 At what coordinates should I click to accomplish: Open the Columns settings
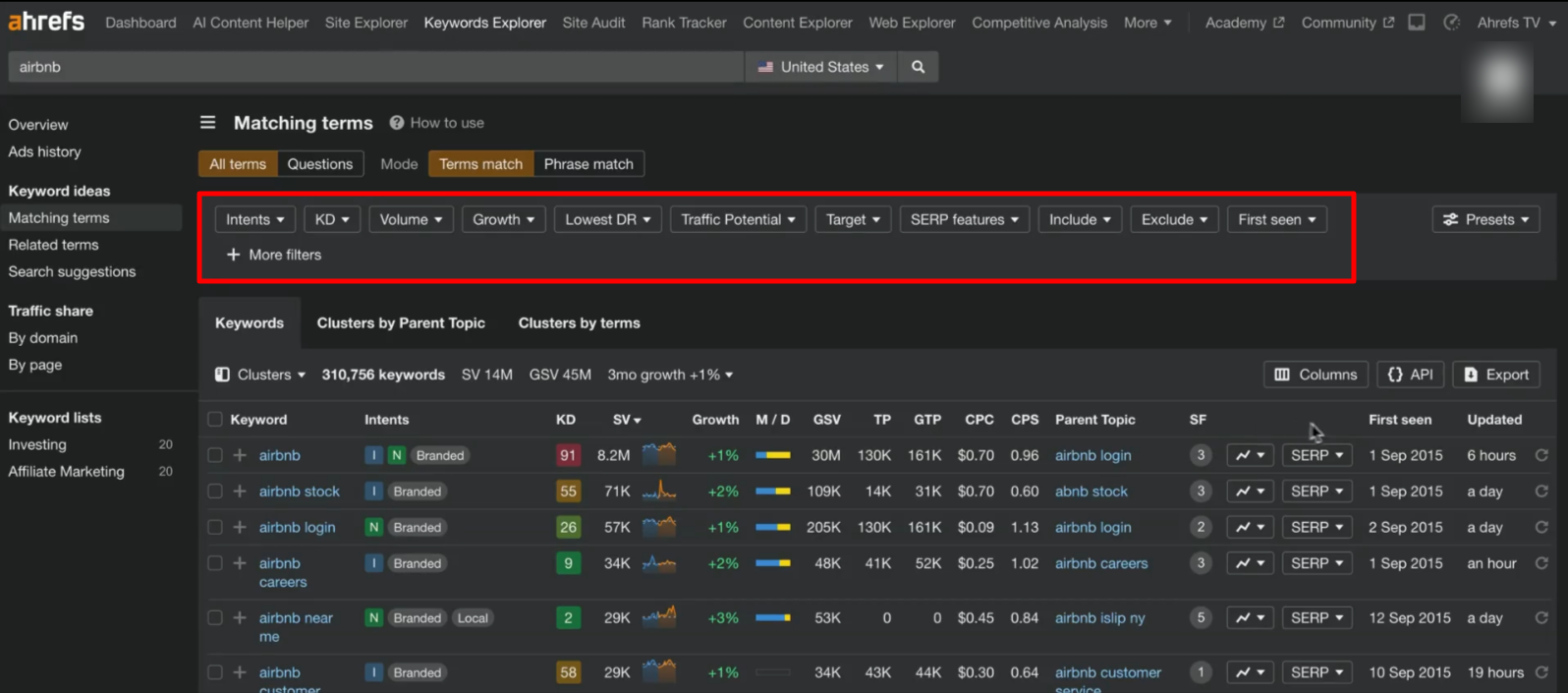click(x=1316, y=375)
